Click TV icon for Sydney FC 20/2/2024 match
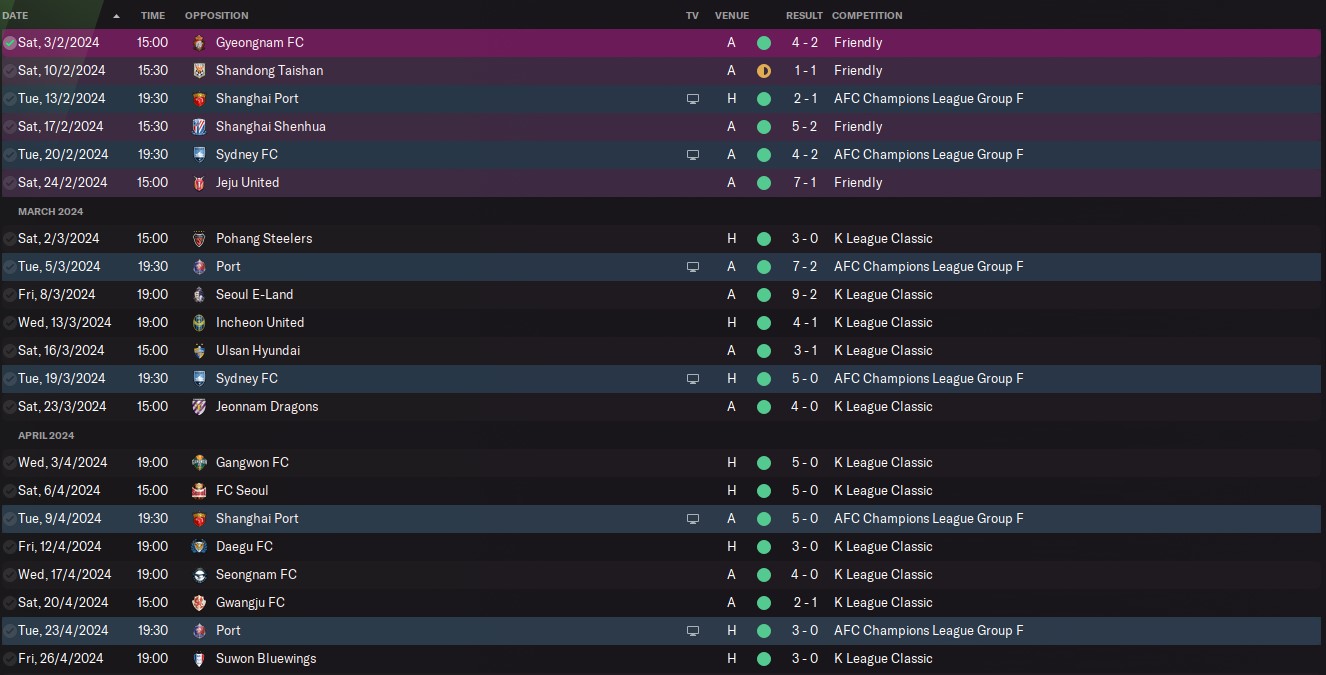Image resolution: width=1326 pixels, height=675 pixels. pyautogui.click(x=693, y=155)
